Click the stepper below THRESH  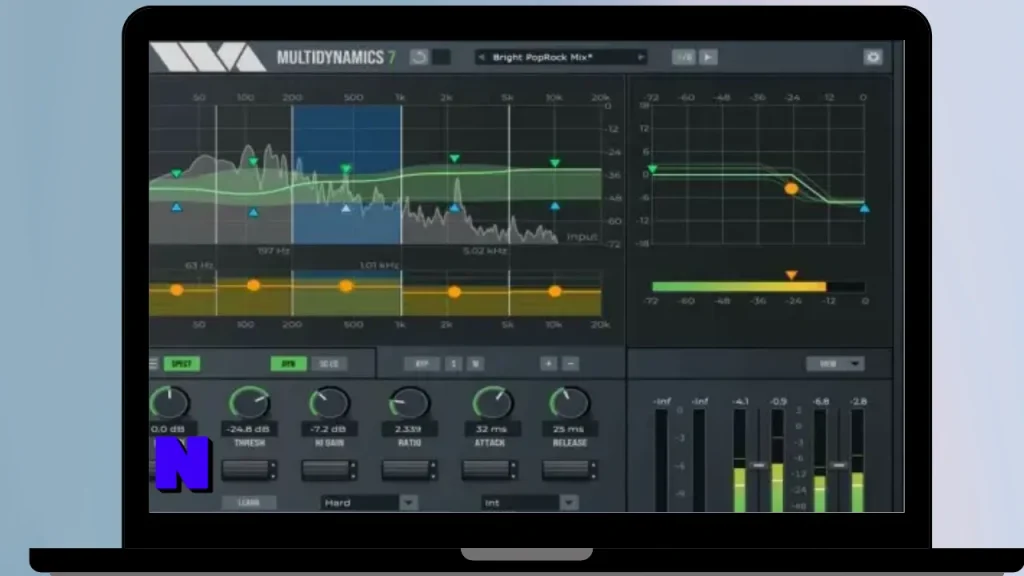249,470
